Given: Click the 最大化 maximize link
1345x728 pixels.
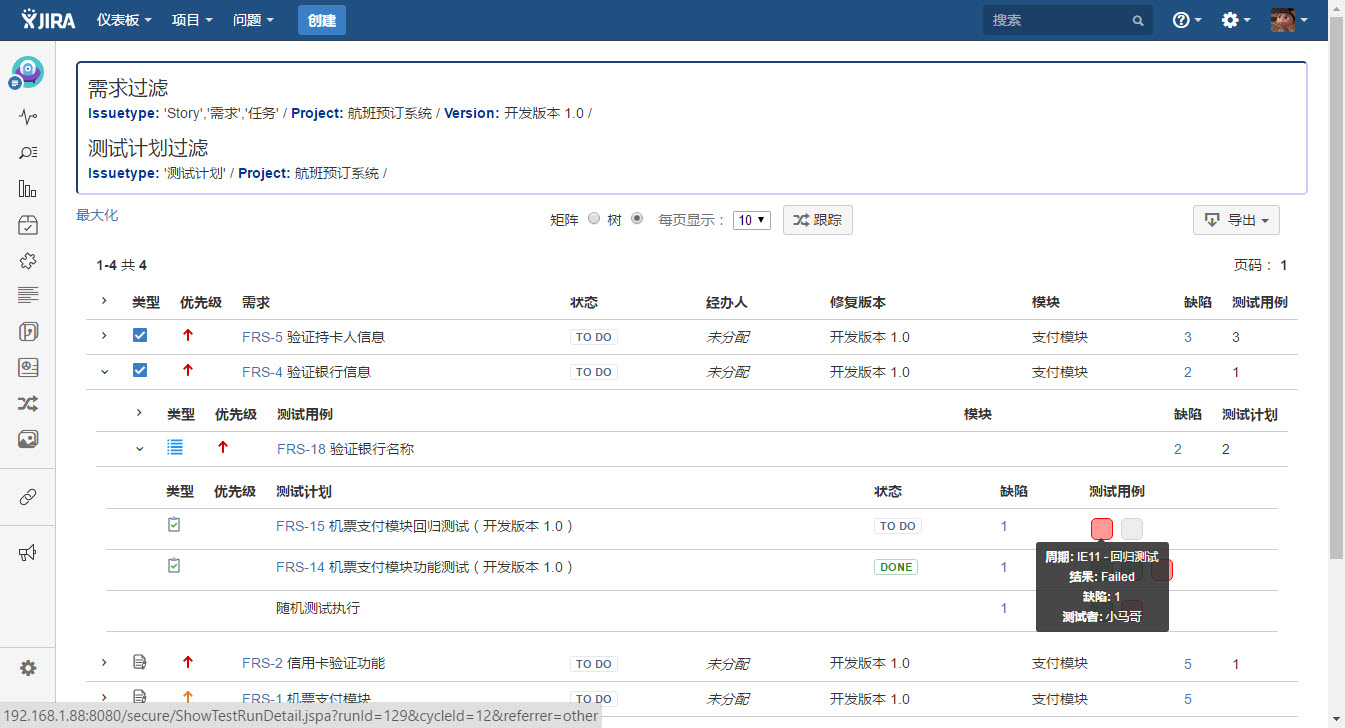Looking at the screenshot, I should (97, 215).
